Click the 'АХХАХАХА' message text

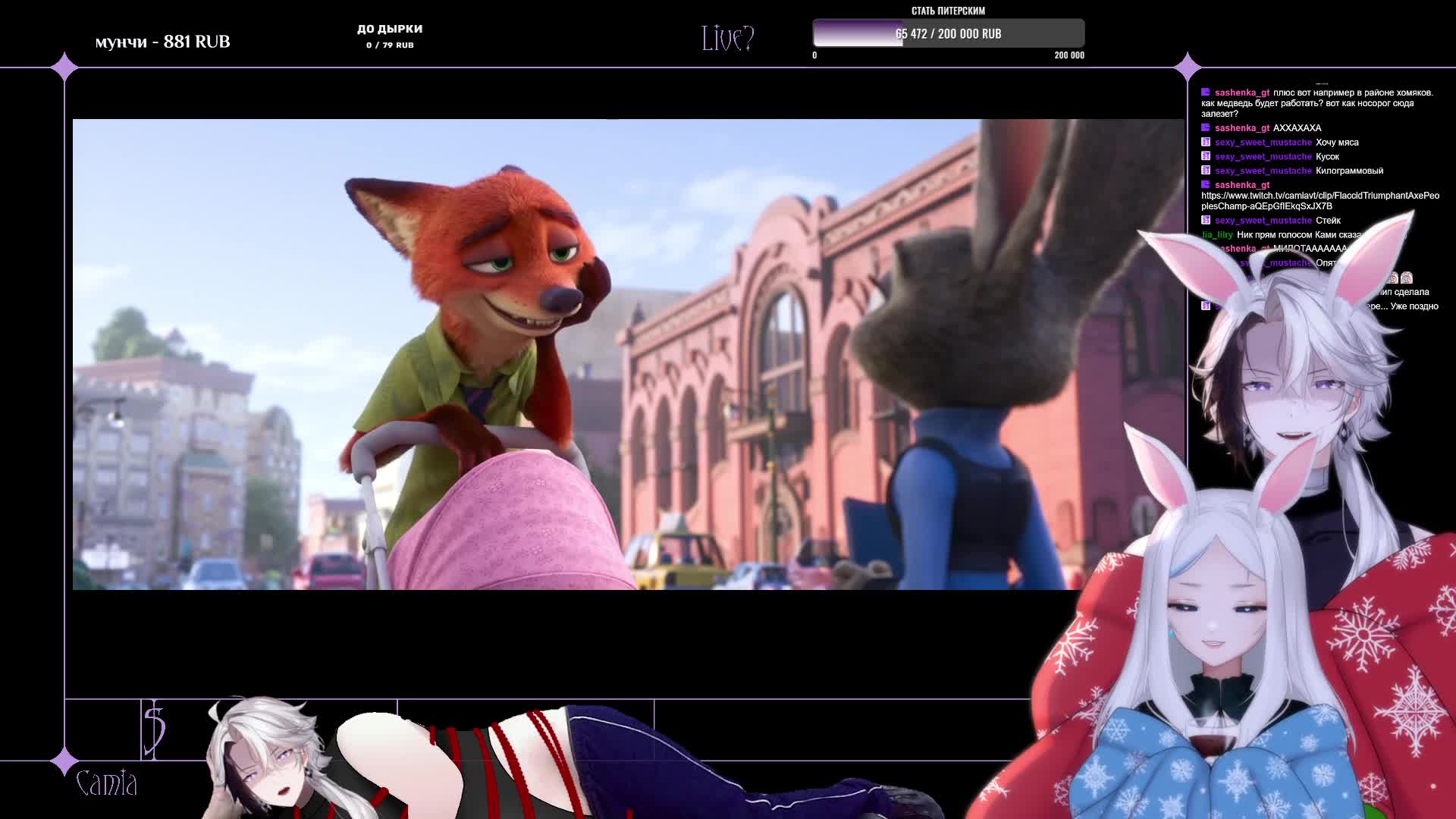coord(1297,128)
